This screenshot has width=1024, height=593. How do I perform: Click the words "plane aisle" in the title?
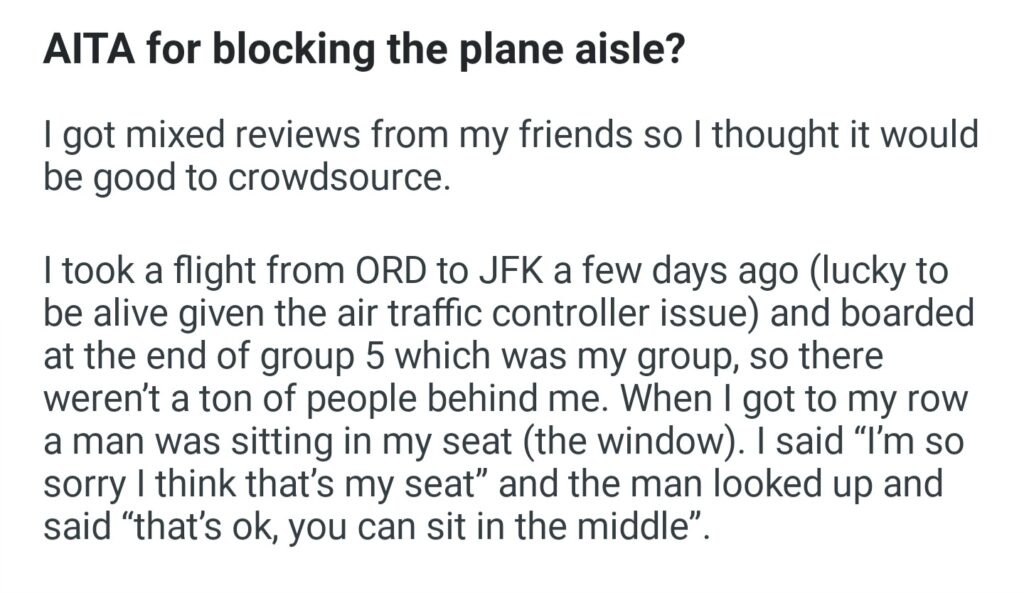[x=597, y=52]
